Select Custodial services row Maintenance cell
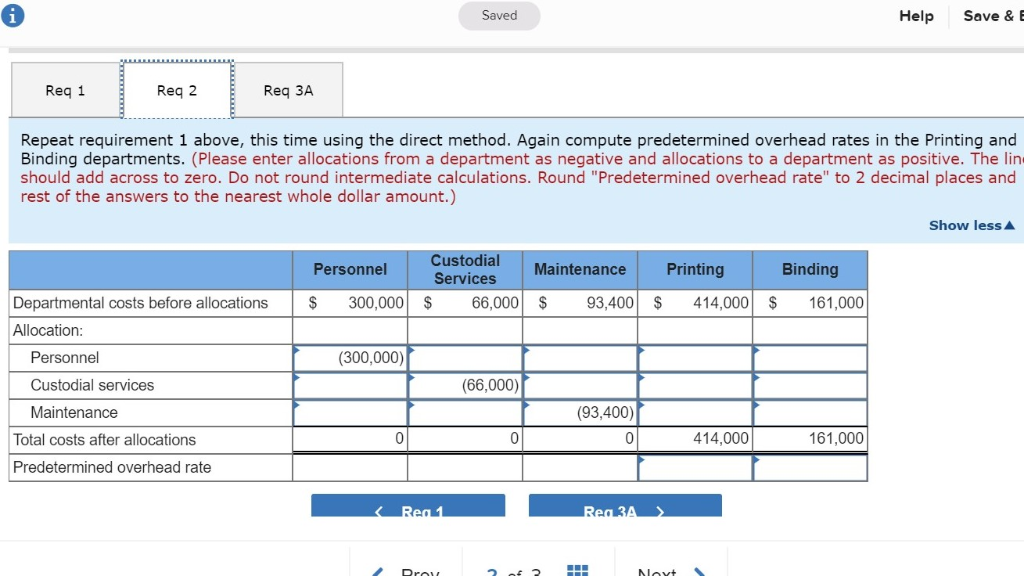 [580, 385]
